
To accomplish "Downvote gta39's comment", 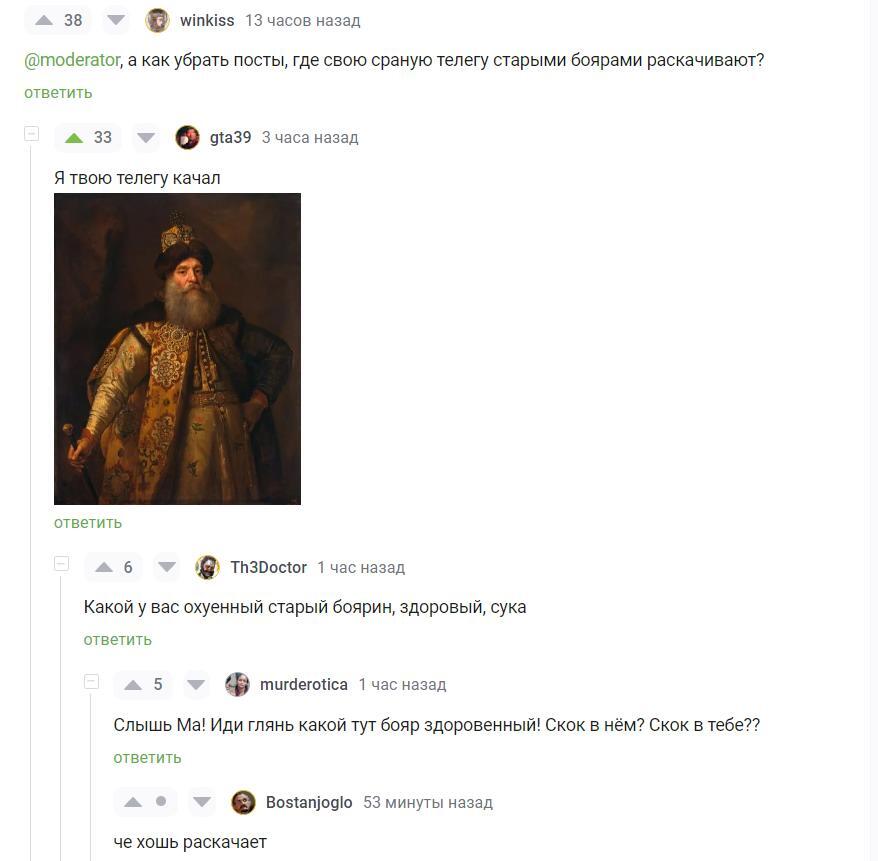I will (146, 138).
